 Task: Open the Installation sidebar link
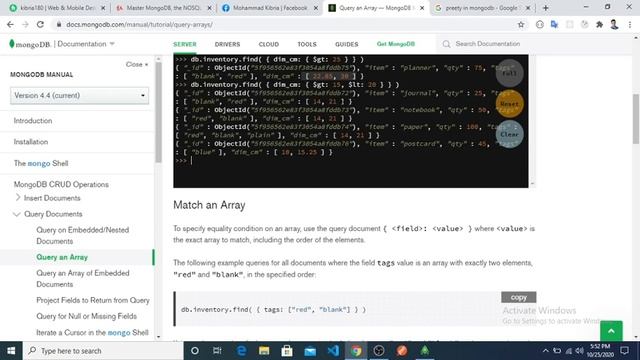point(31,142)
